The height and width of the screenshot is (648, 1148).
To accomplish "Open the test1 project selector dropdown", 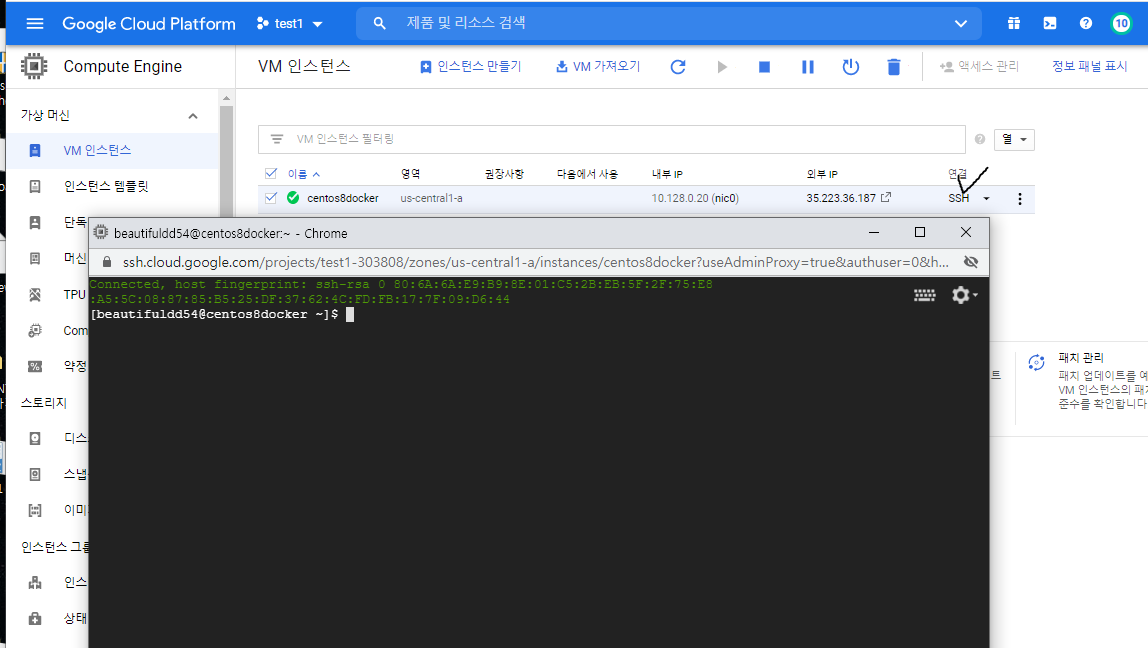I will coord(290,23).
